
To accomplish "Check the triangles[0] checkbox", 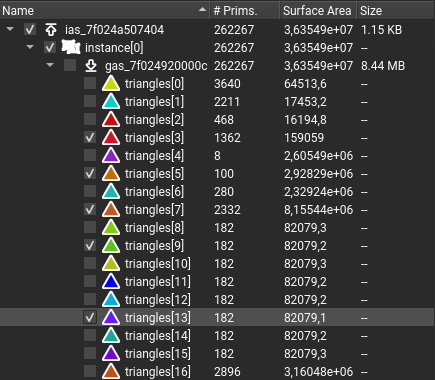I will point(90,83).
